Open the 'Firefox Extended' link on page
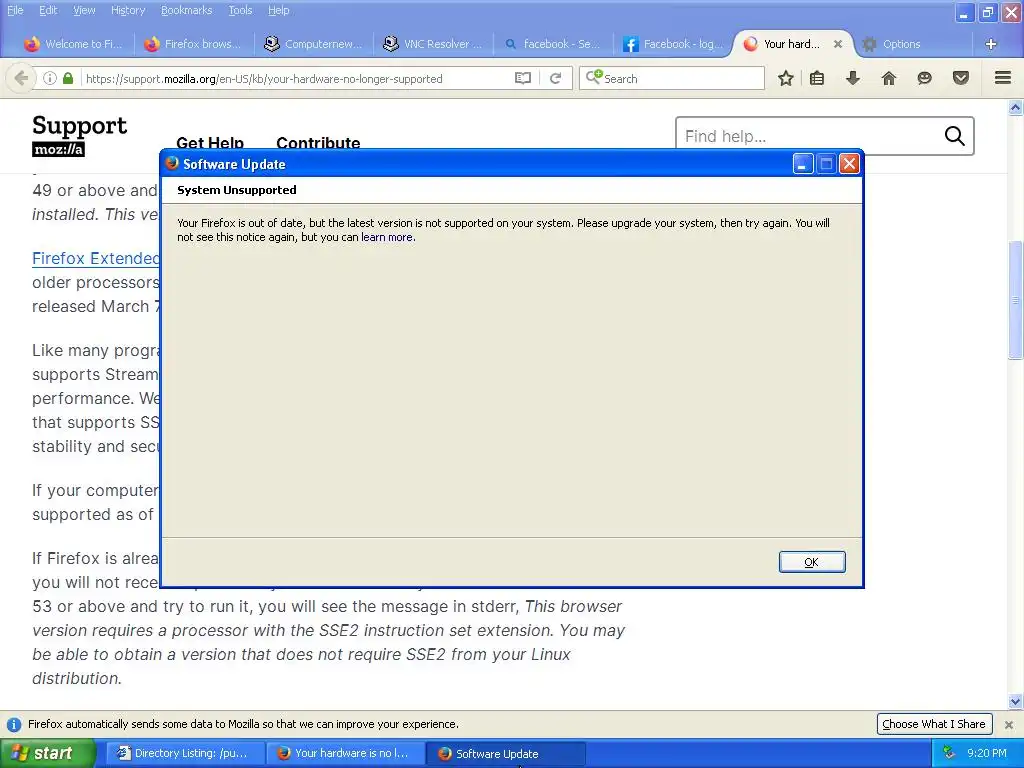Viewport: 1024px width, 768px height. (x=95, y=259)
